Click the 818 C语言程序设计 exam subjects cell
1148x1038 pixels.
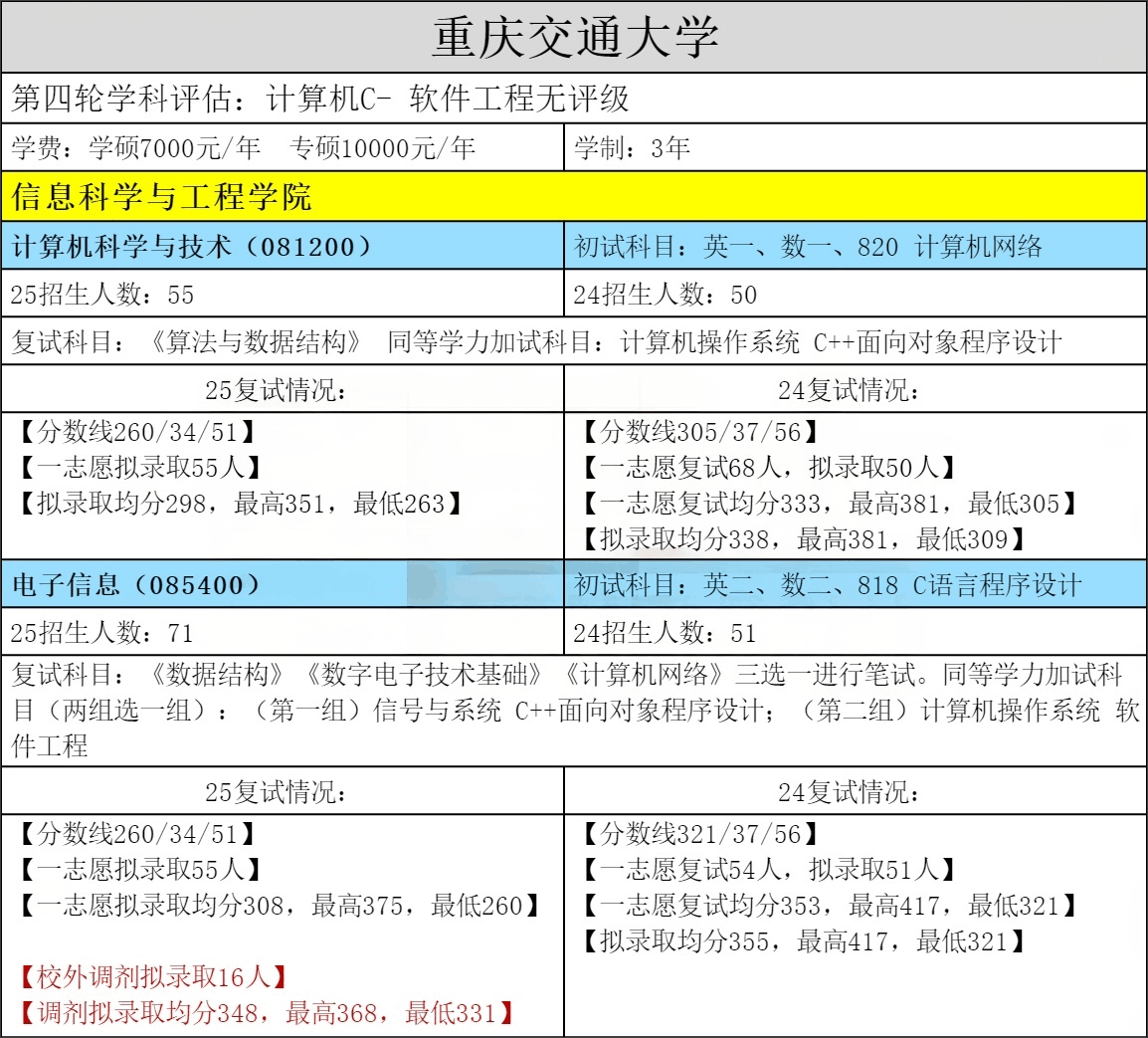point(828,584)
